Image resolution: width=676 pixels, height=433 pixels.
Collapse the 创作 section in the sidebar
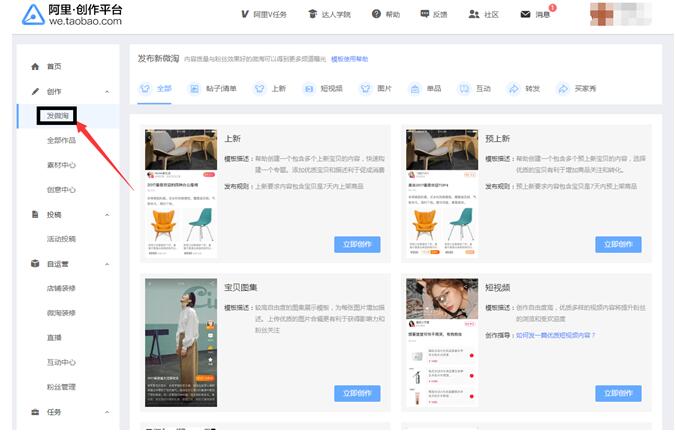pyautogui.click(x=106, y=91)
